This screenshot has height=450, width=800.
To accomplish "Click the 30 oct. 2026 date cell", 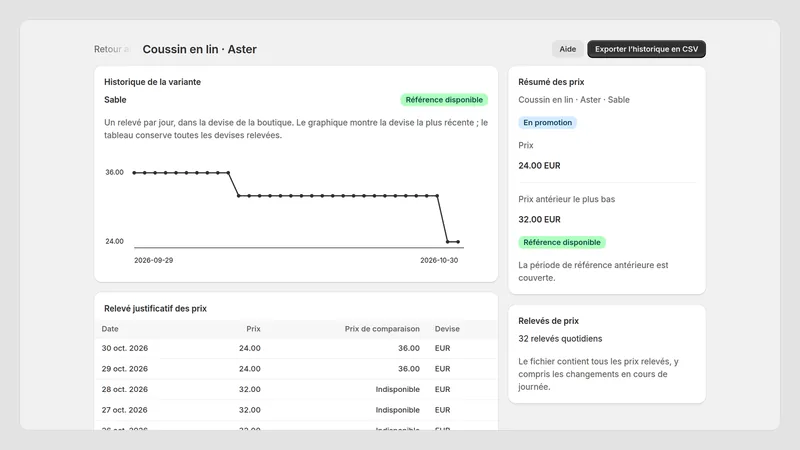I will (124, 348).
